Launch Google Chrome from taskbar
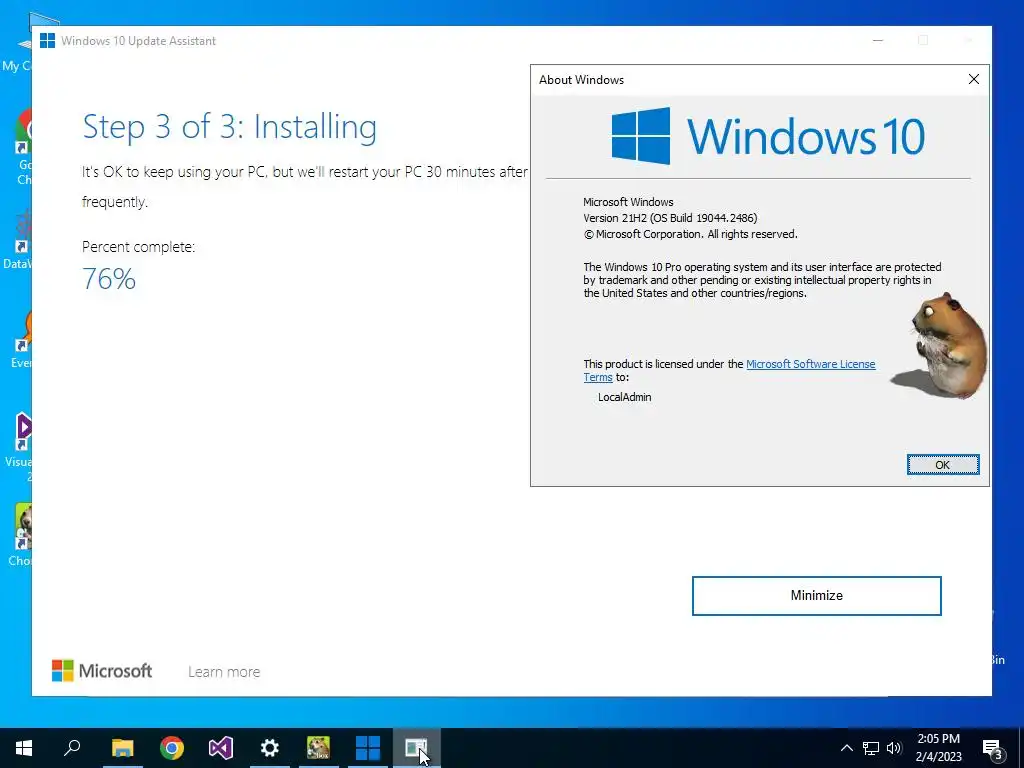The height and width of the screenshot is (768, 1024). [x=172, y=748]
